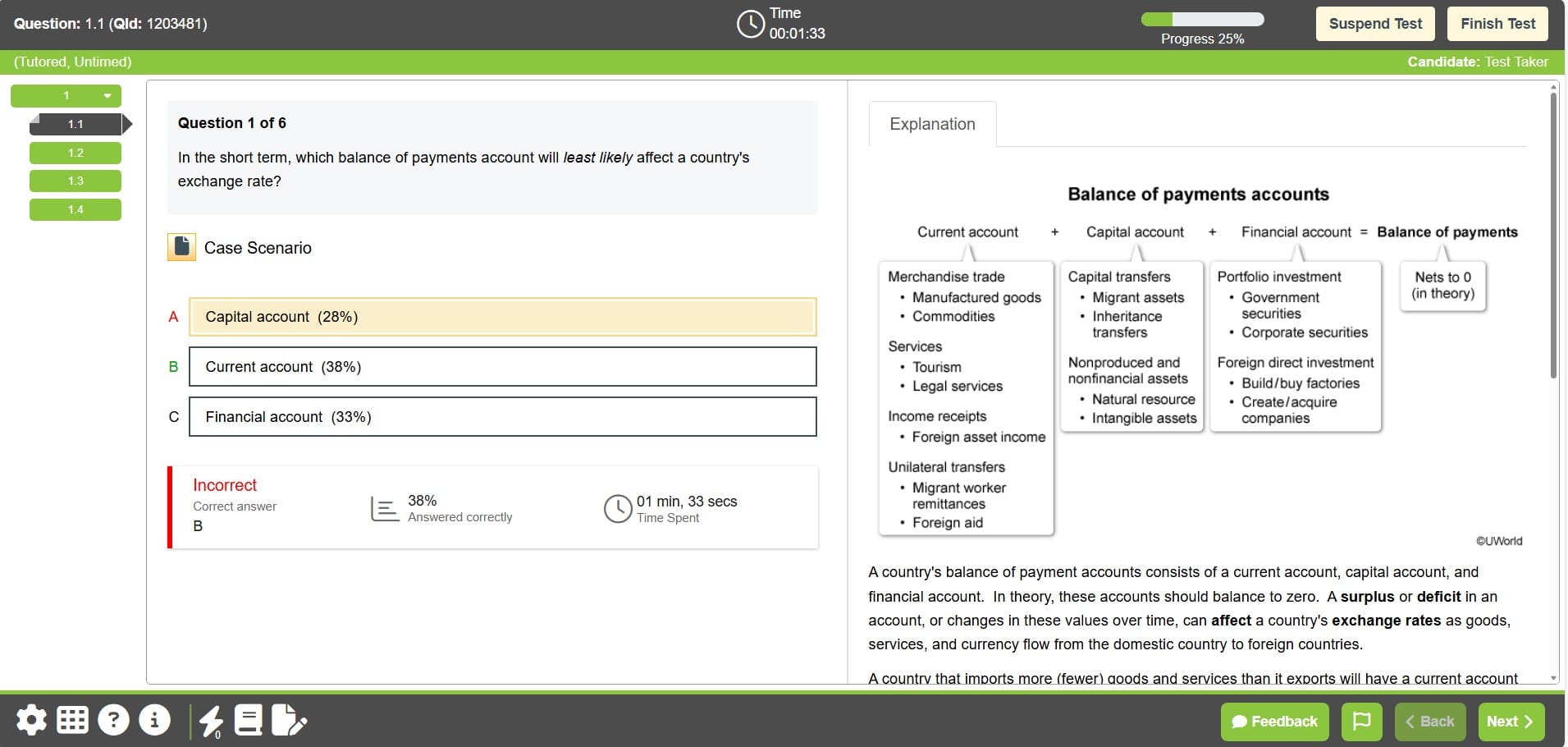Select answer A Capital account
Viewport: 1568px width, 747px height.
(x=502, y=317)
